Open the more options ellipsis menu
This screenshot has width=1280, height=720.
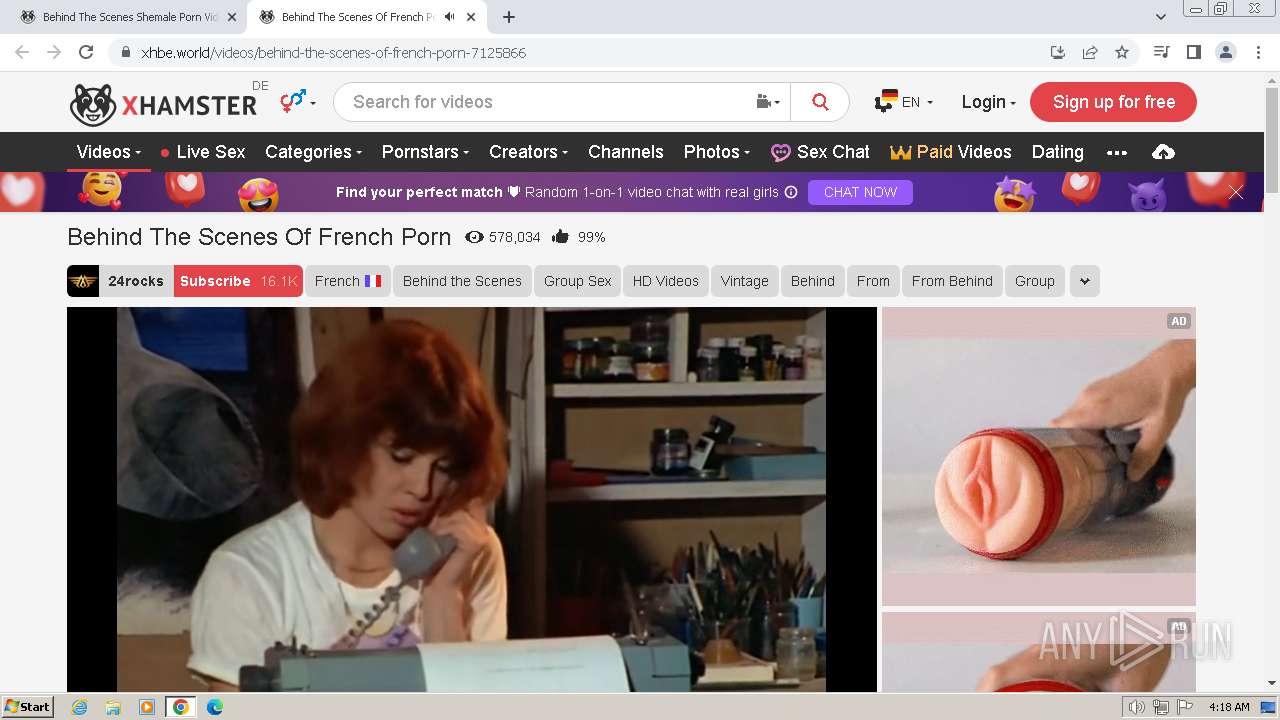[x=1117, y=153]
